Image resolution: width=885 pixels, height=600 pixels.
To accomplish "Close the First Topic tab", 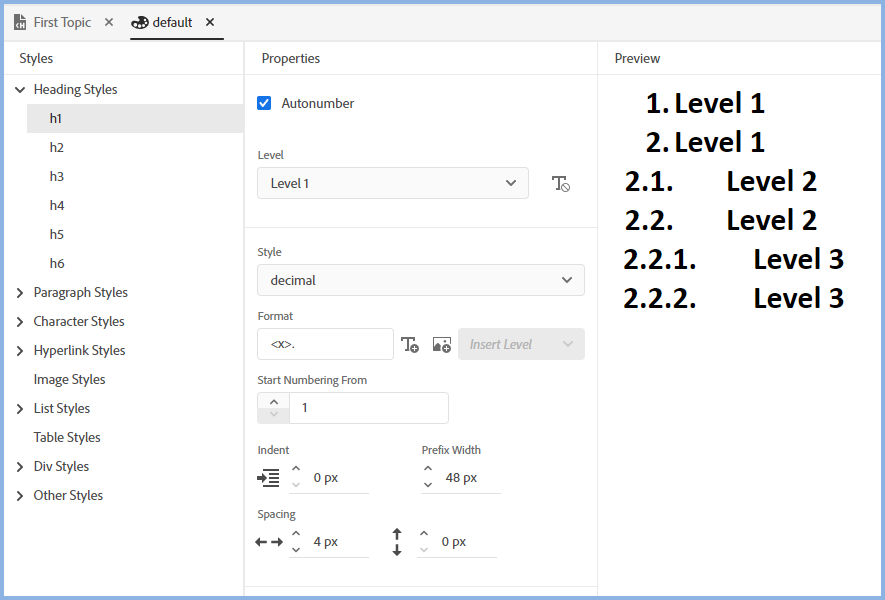I will pyautogui.click(x=109, y=22).
